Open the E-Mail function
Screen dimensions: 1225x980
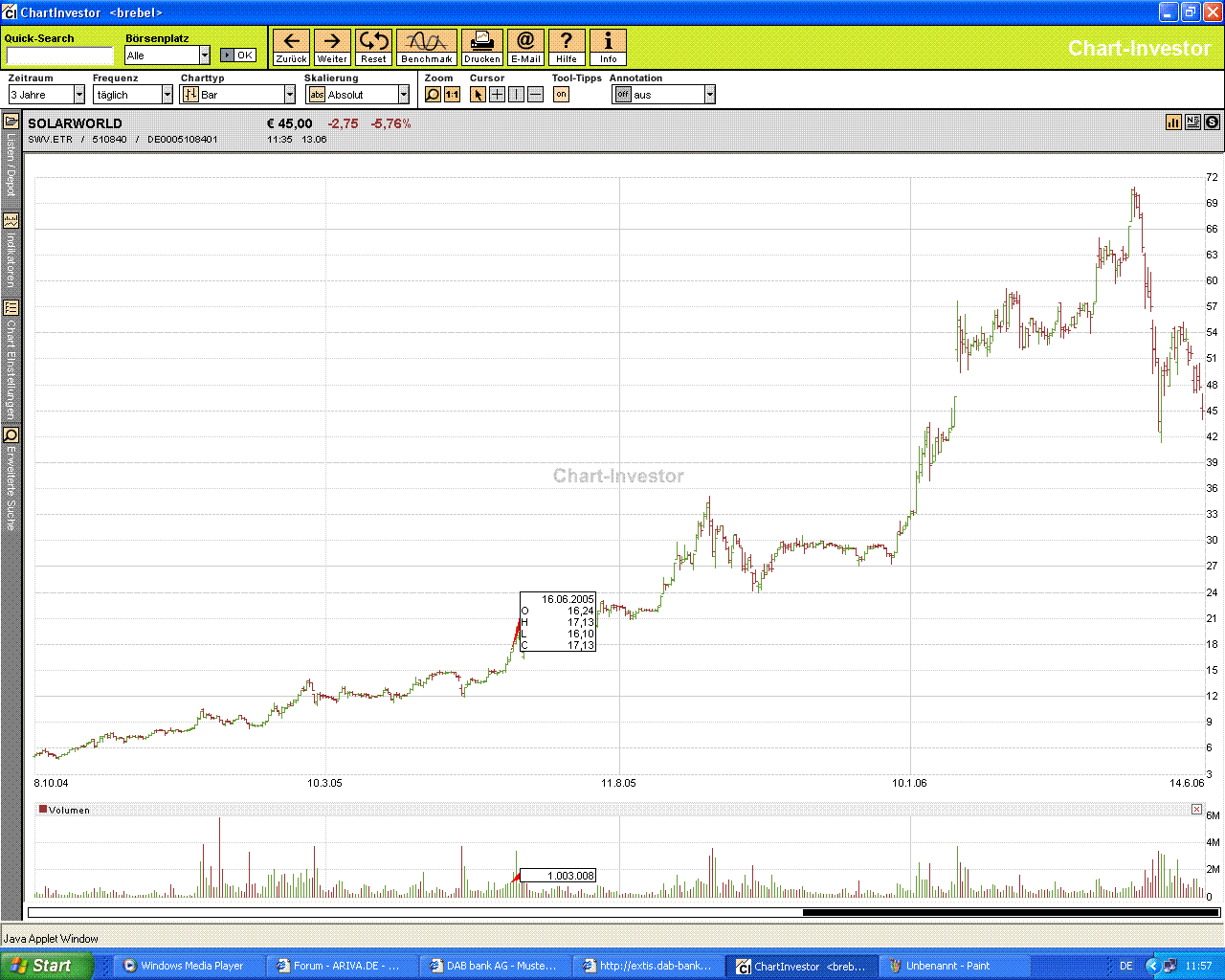(x=525, y=44)
